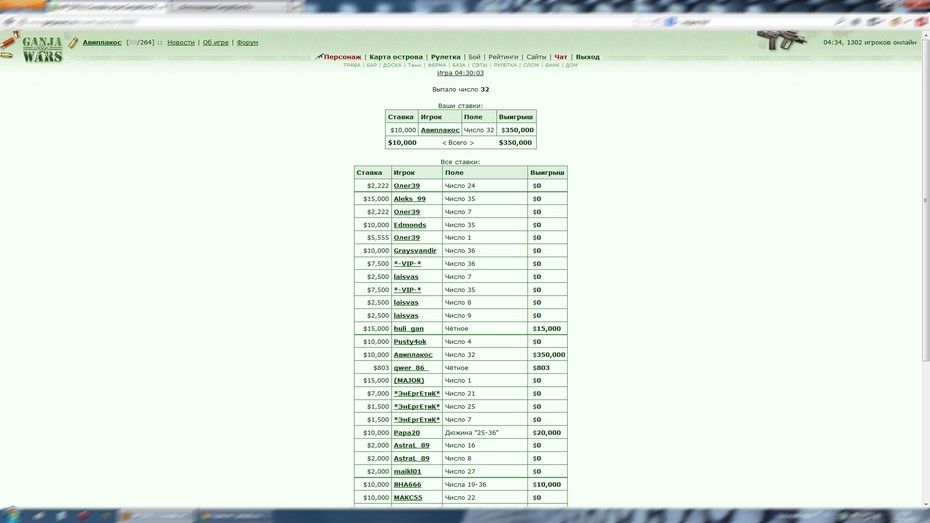Open the Graysvandir player link
Screen dimensions: 930x523
[415, 251]
